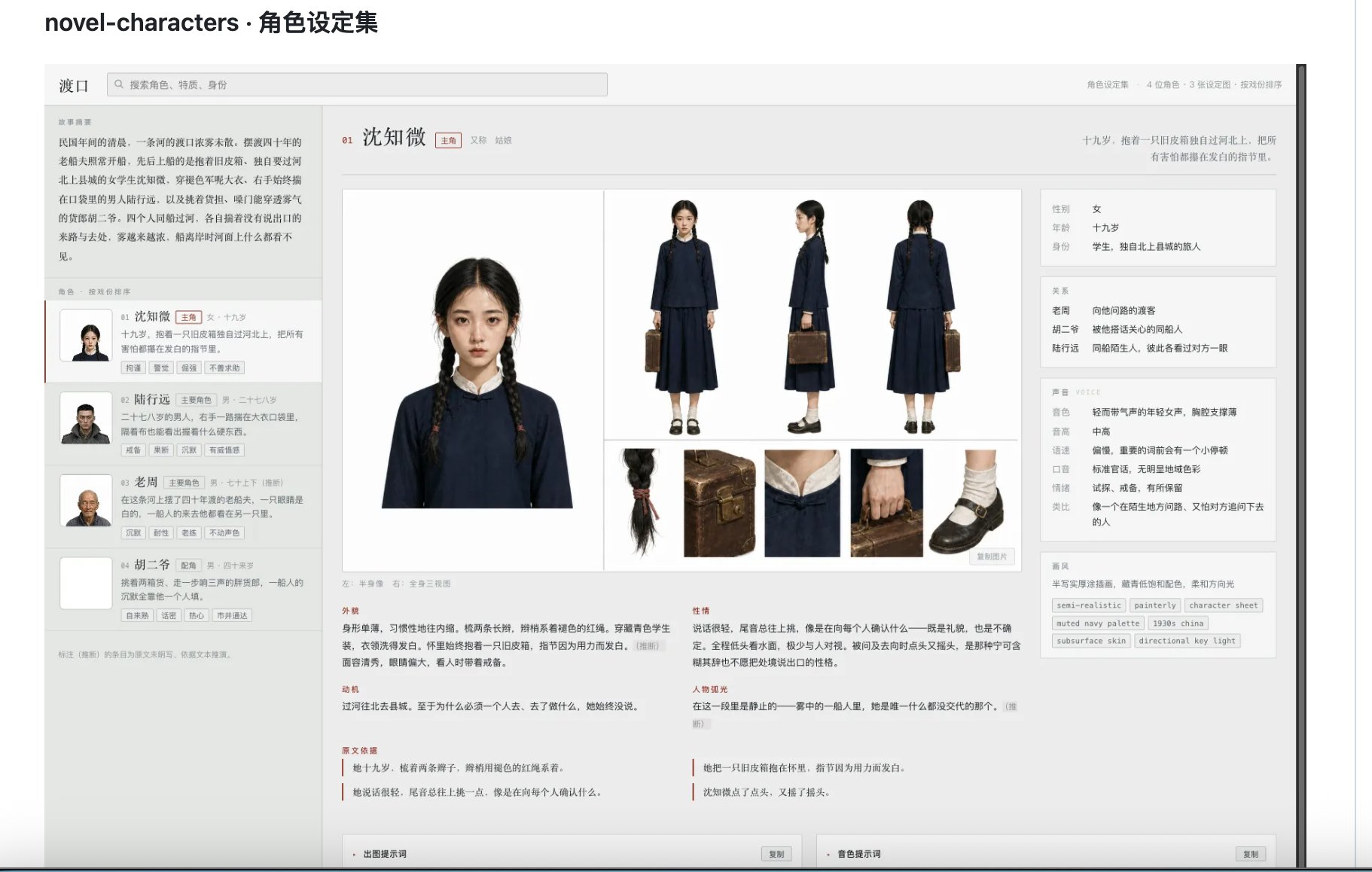Screen dimensions: 1372x872
Task: Click the 胡二爷 entry under 关系
Action: [x=1117, y=329]
